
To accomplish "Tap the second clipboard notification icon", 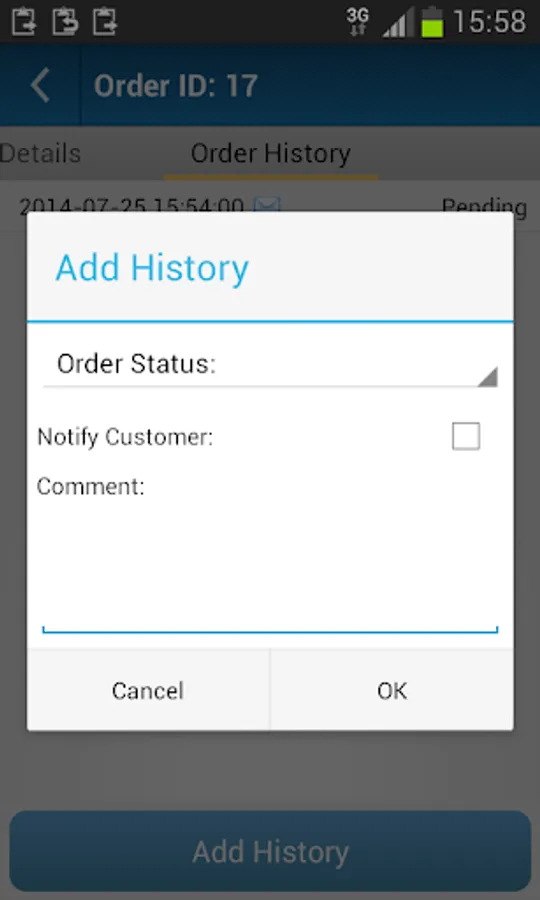I will click(x=65, y=21).
